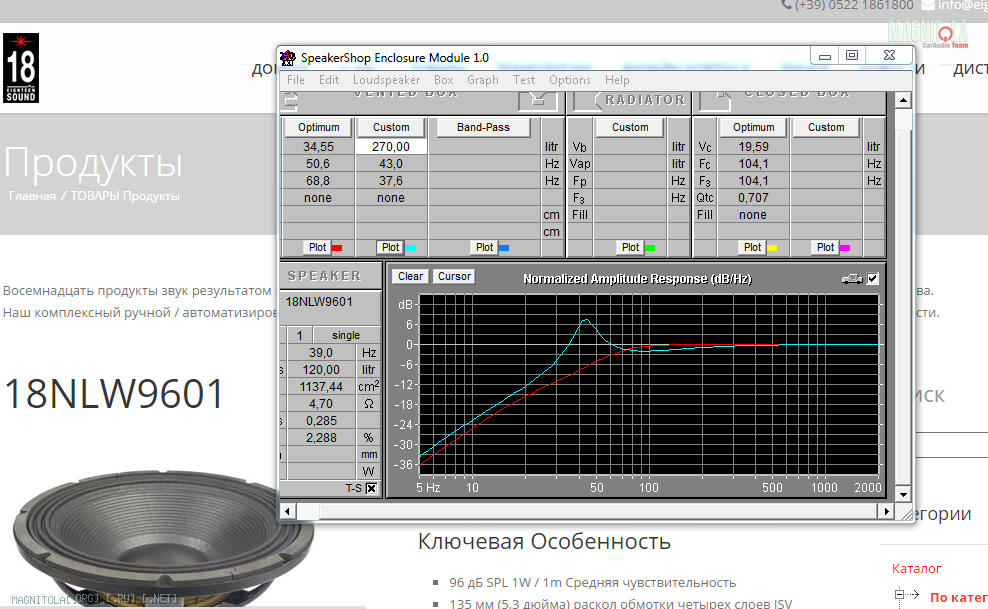
Task: Click the vertical scrollbar up arrow
Action: coord(903,100)
